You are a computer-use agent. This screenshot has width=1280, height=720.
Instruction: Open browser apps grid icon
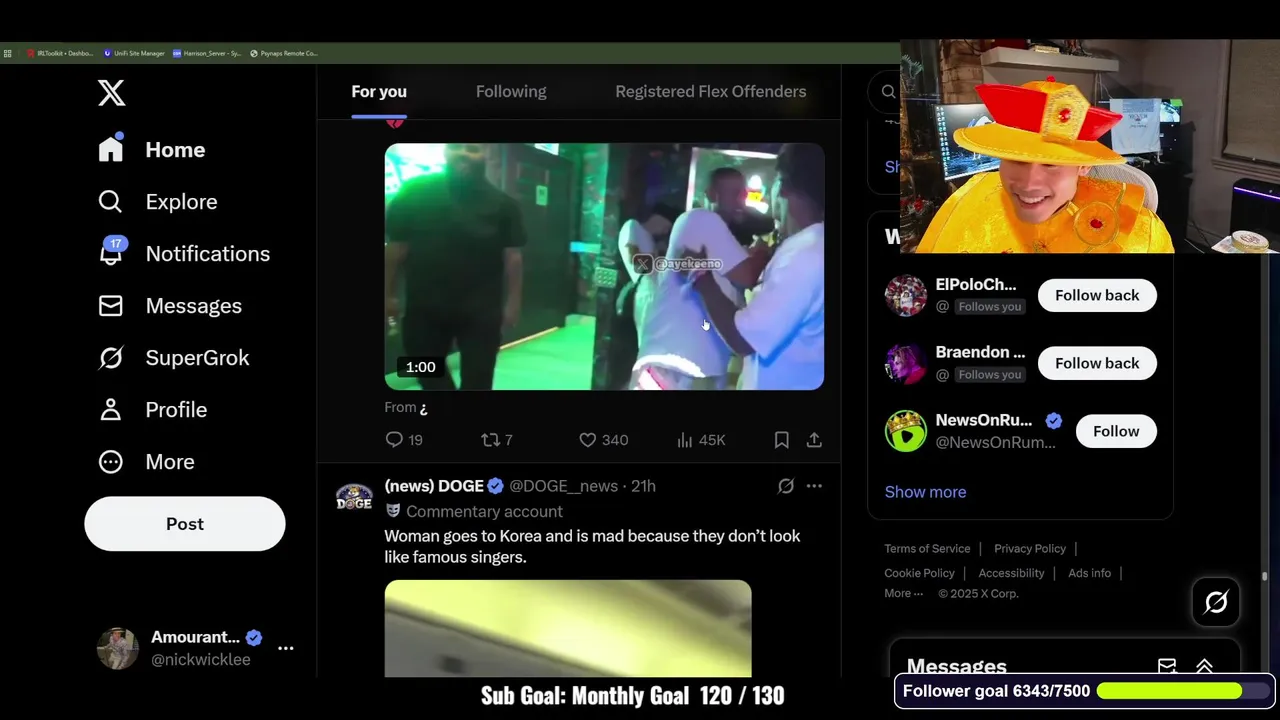(x=8, y=53)
